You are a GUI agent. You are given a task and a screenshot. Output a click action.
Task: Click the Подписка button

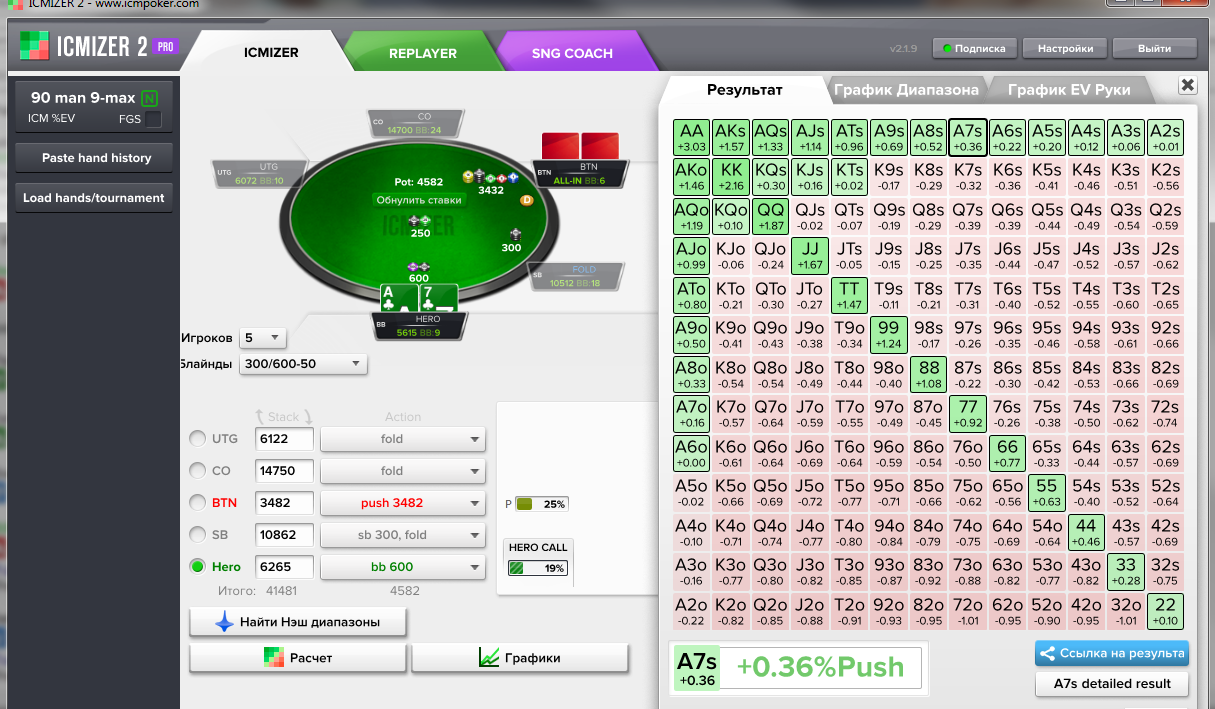pos(974,48)
